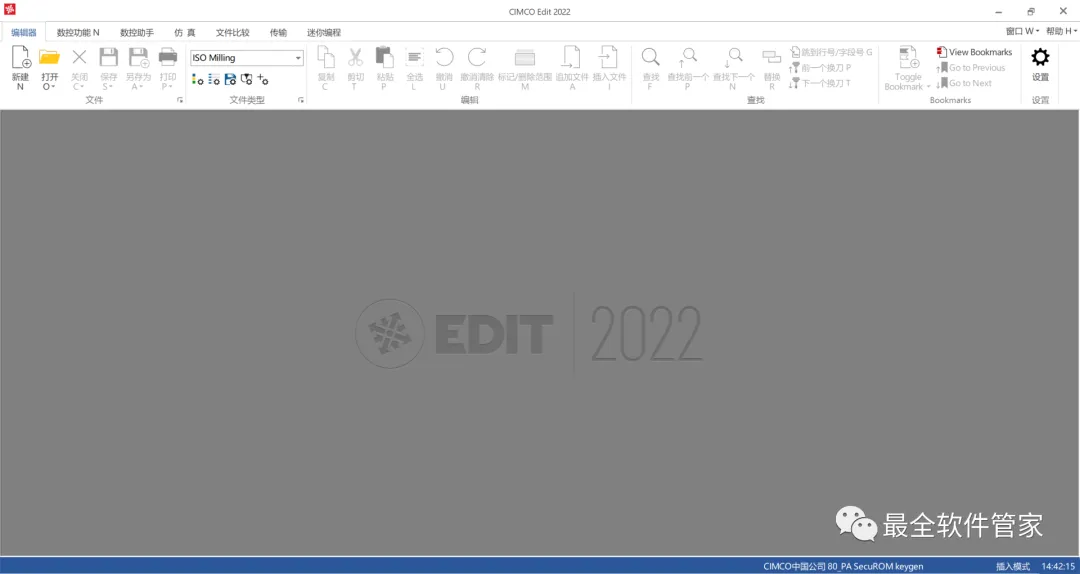Switch to the 数控助手 tab
The height and width of the screenshot is (574, 1080).
[x=137, y=32]
